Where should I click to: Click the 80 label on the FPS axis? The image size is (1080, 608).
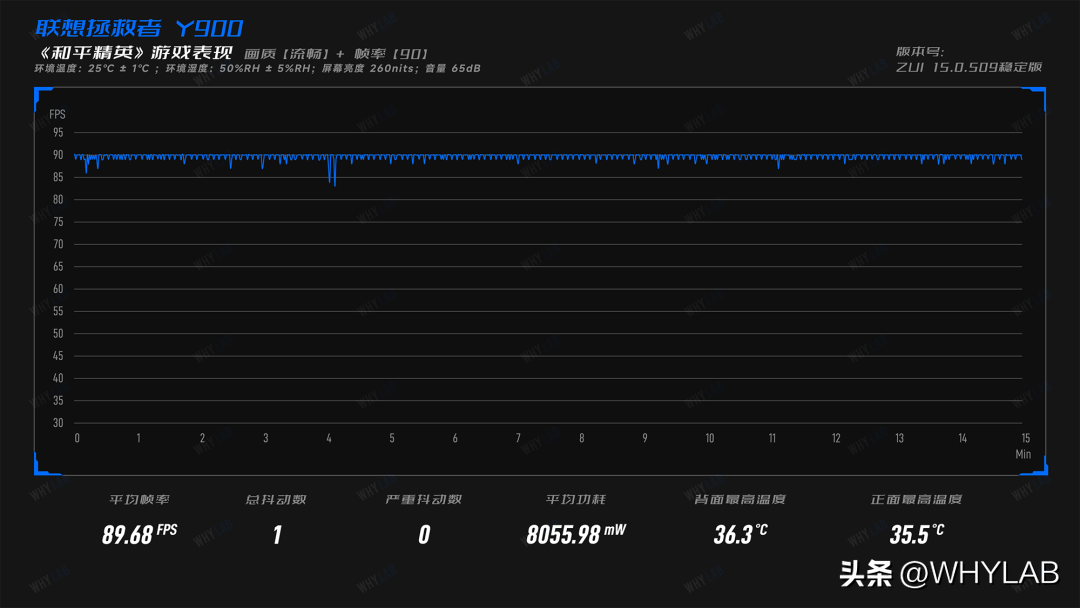click(58, 200)
